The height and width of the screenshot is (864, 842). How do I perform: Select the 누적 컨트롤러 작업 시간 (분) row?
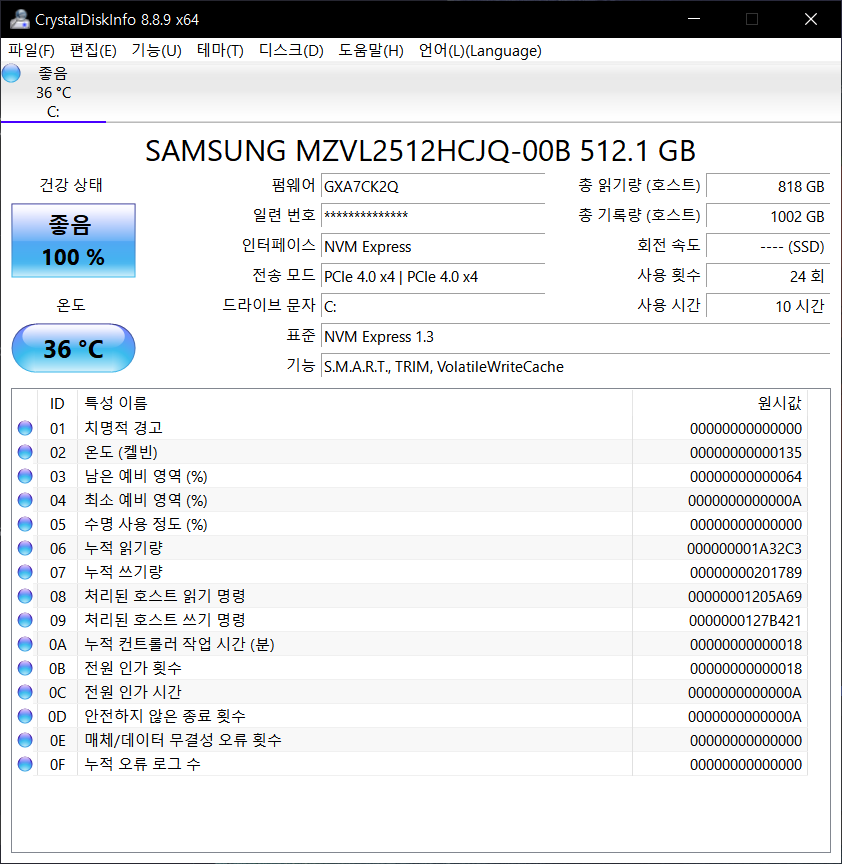point(410,644)
